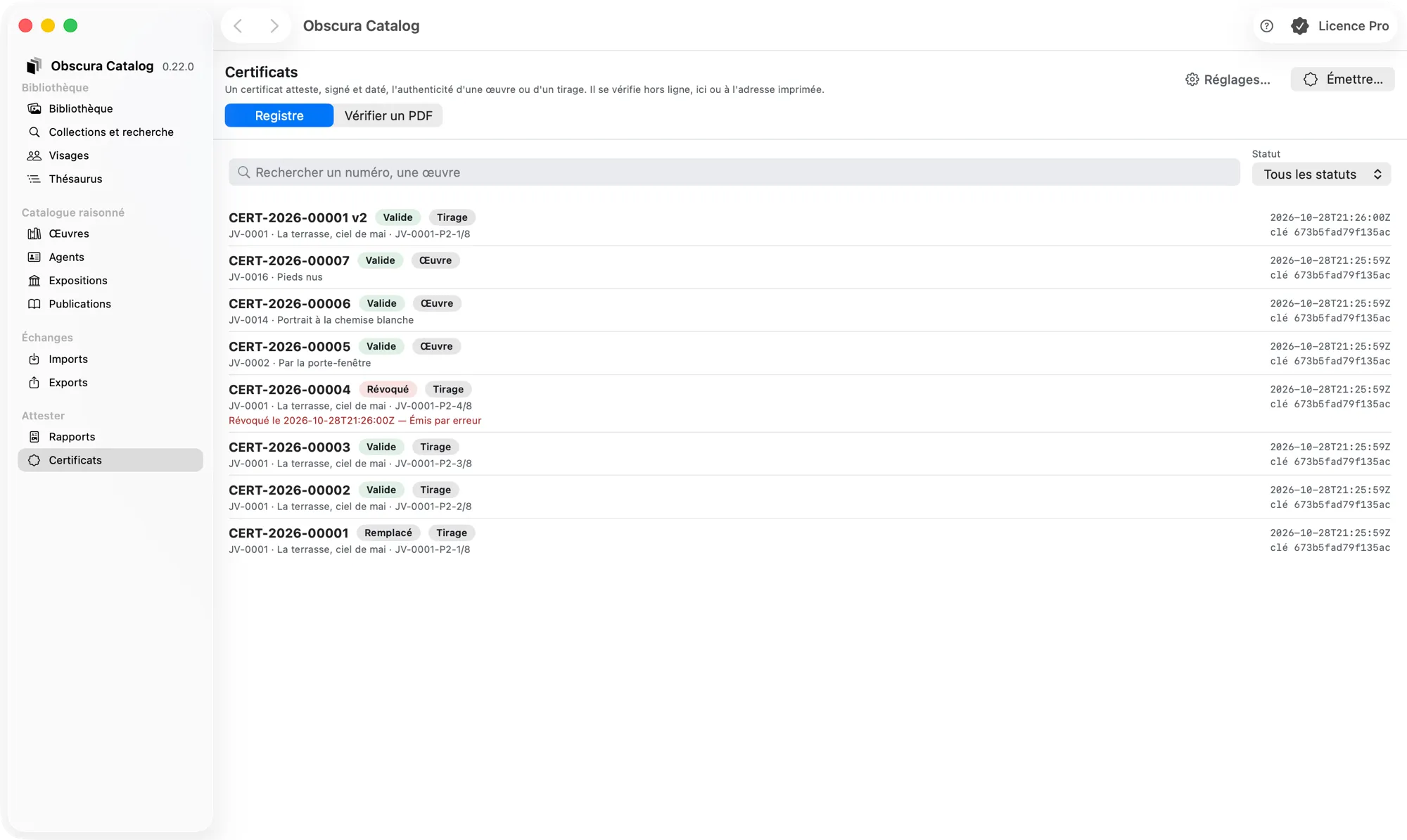Click the Expositions museum icon

click(34, 281)
